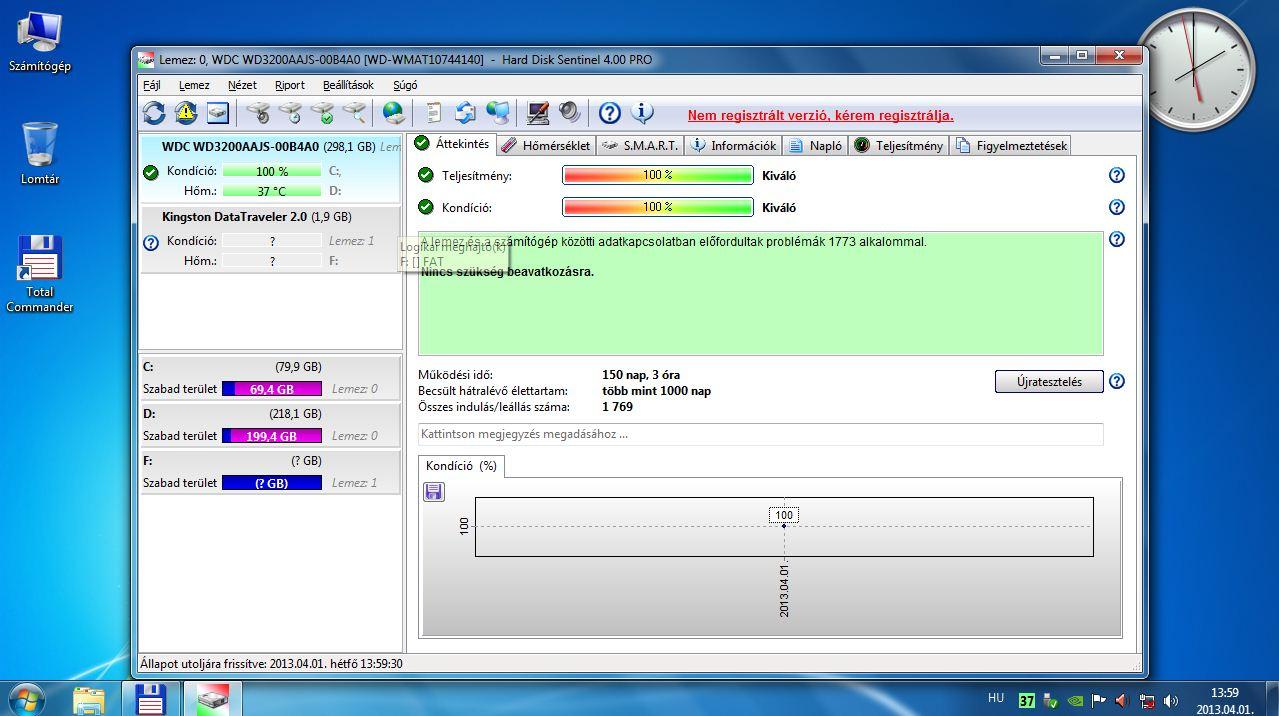
Task: Select the Kingston DataTraveler 2.0 disk entry
Action: click(270, 238)
